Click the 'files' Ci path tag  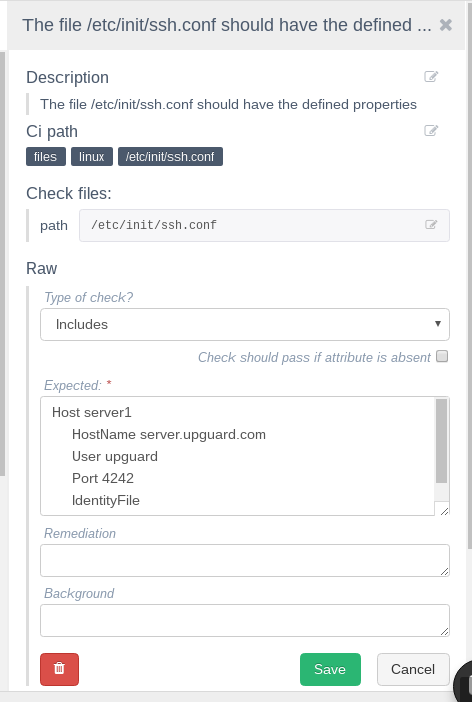pos(46,157)
